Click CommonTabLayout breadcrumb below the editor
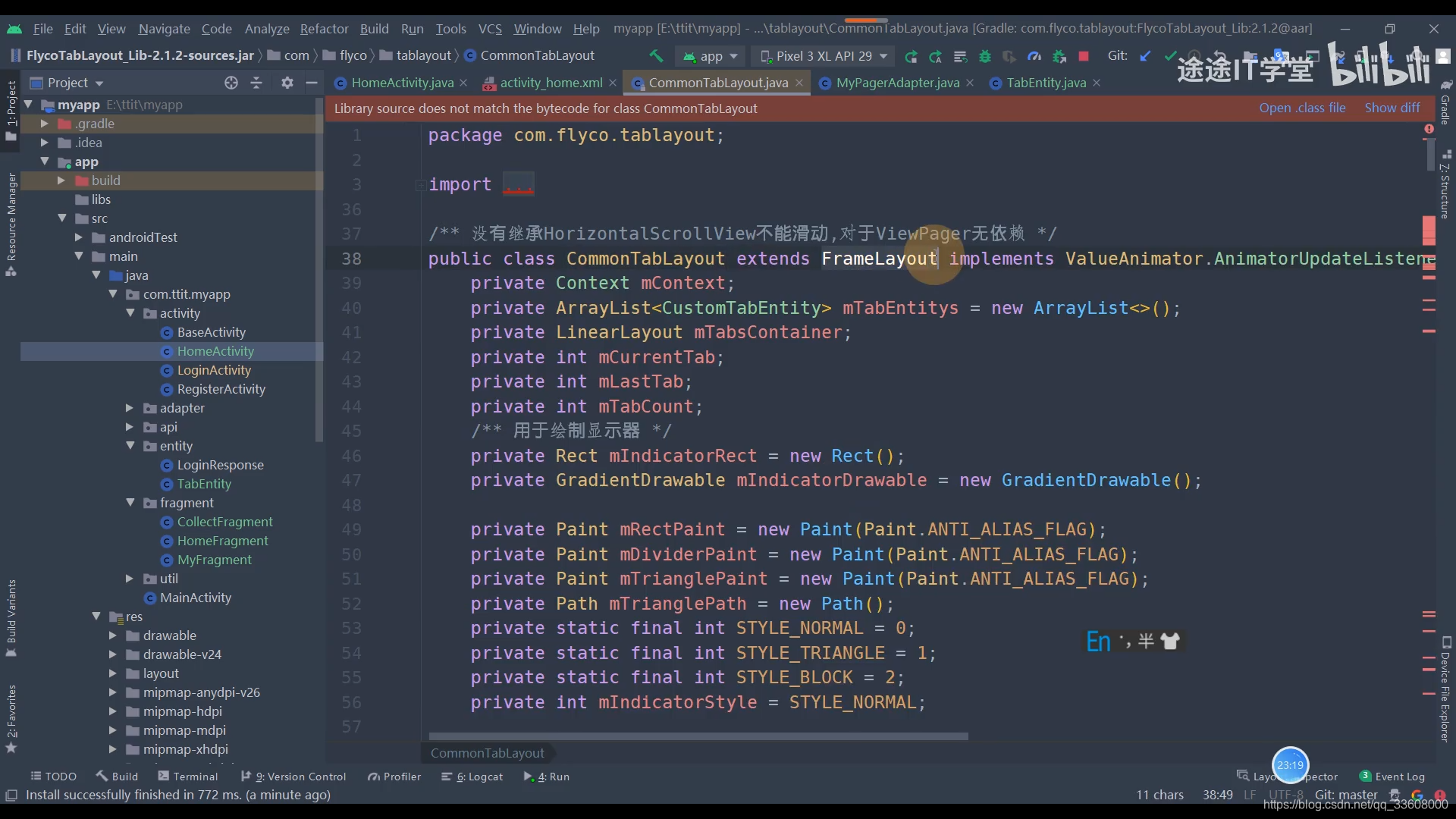 point(487,753)
